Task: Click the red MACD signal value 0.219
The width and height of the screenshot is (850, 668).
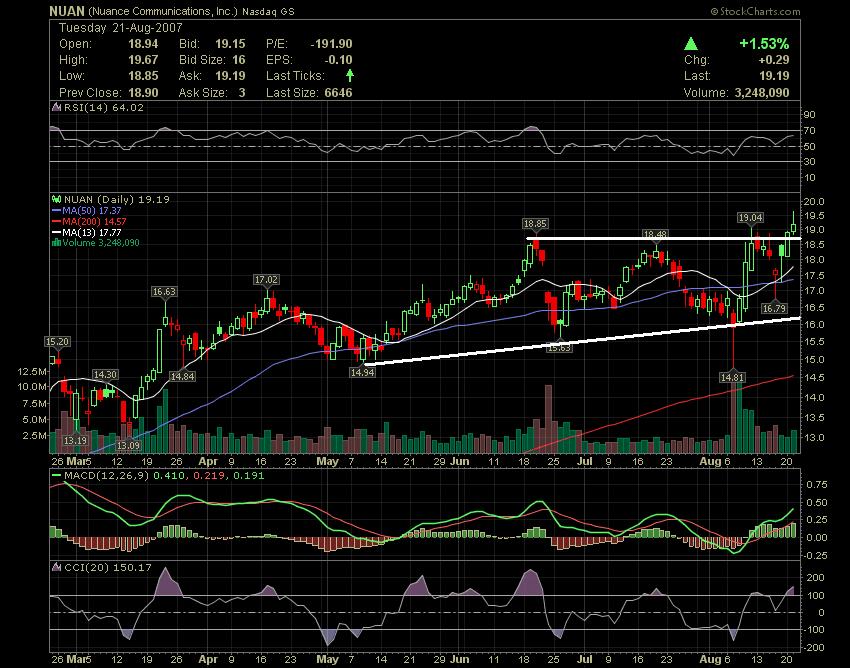Action: (209, 476)
